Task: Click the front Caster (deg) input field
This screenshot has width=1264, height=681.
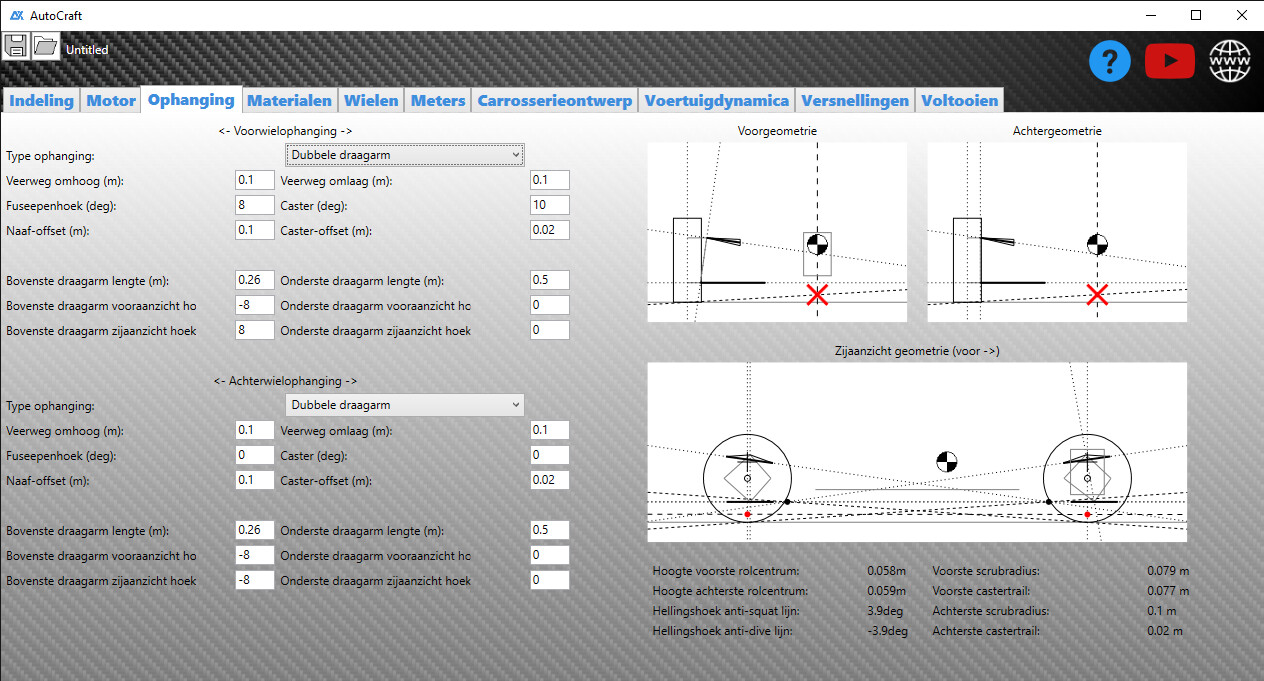Action: 549,205
